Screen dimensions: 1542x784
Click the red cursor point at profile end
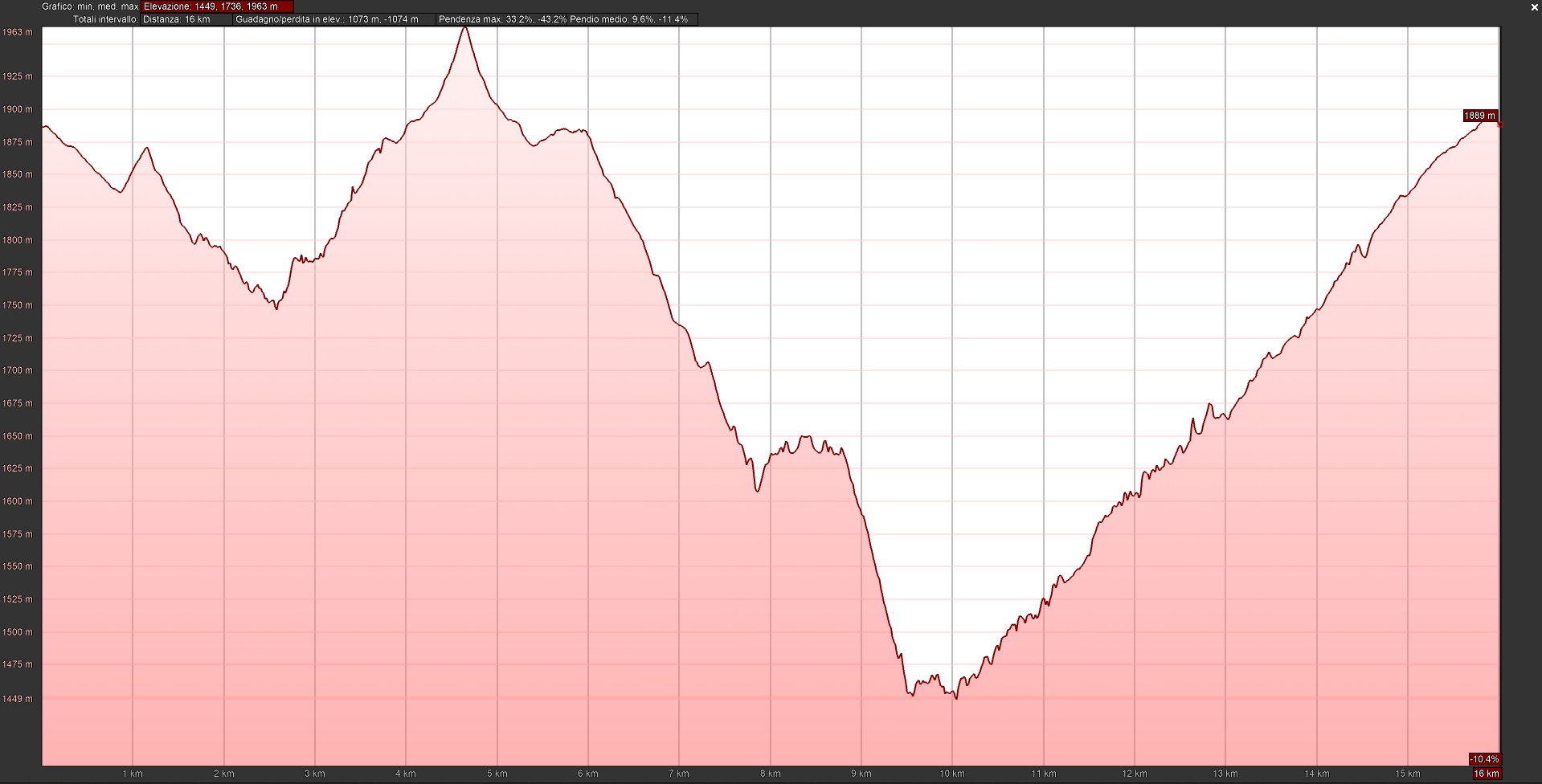1499,125
